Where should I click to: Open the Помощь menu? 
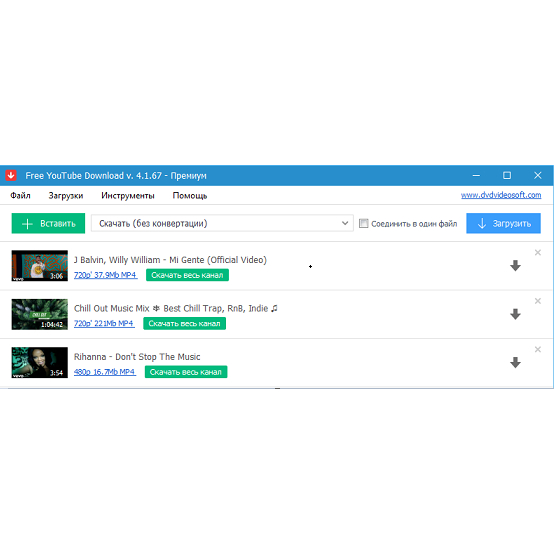coord(190,195)
